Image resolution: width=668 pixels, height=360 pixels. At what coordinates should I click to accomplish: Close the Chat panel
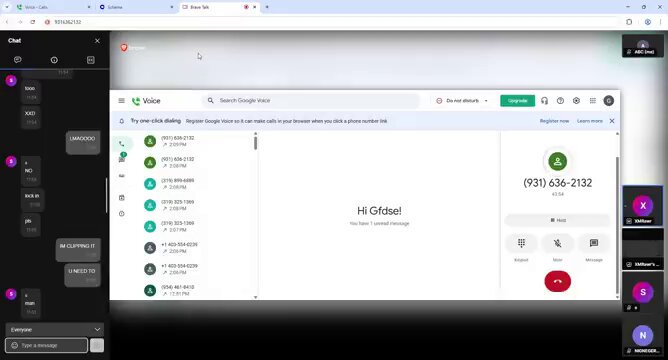point(97,41)
